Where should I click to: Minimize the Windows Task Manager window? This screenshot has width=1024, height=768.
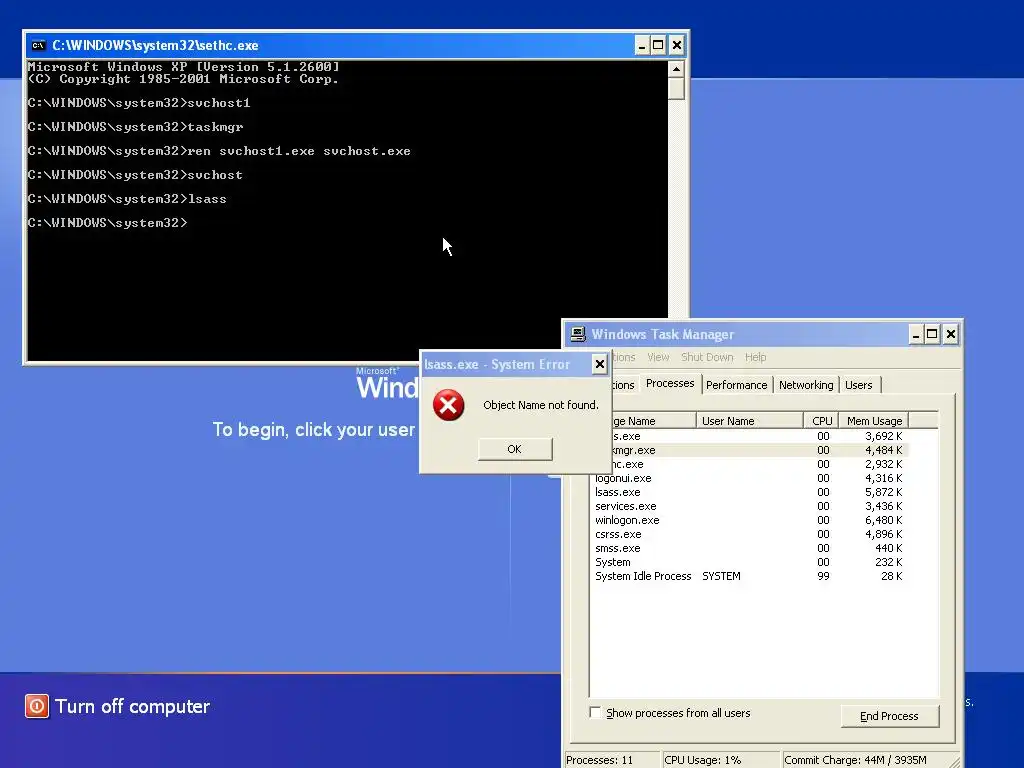[916, 334]
